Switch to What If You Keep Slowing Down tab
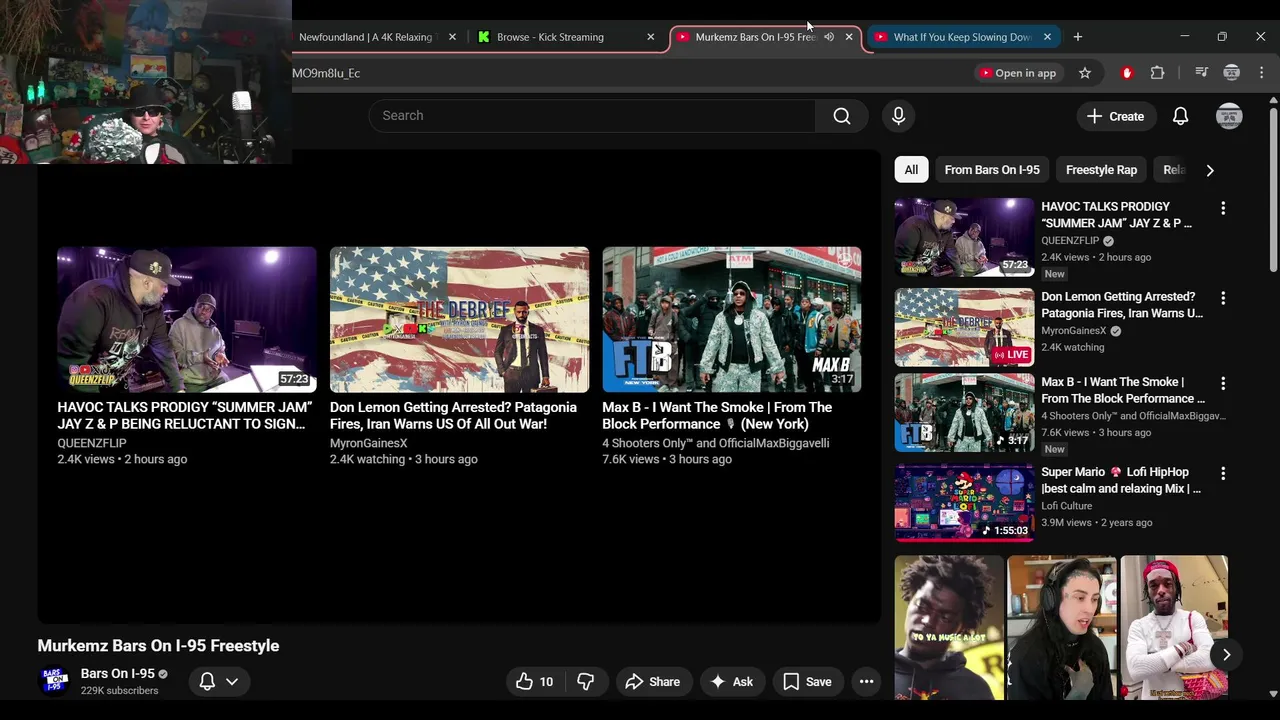 (962, 37)
